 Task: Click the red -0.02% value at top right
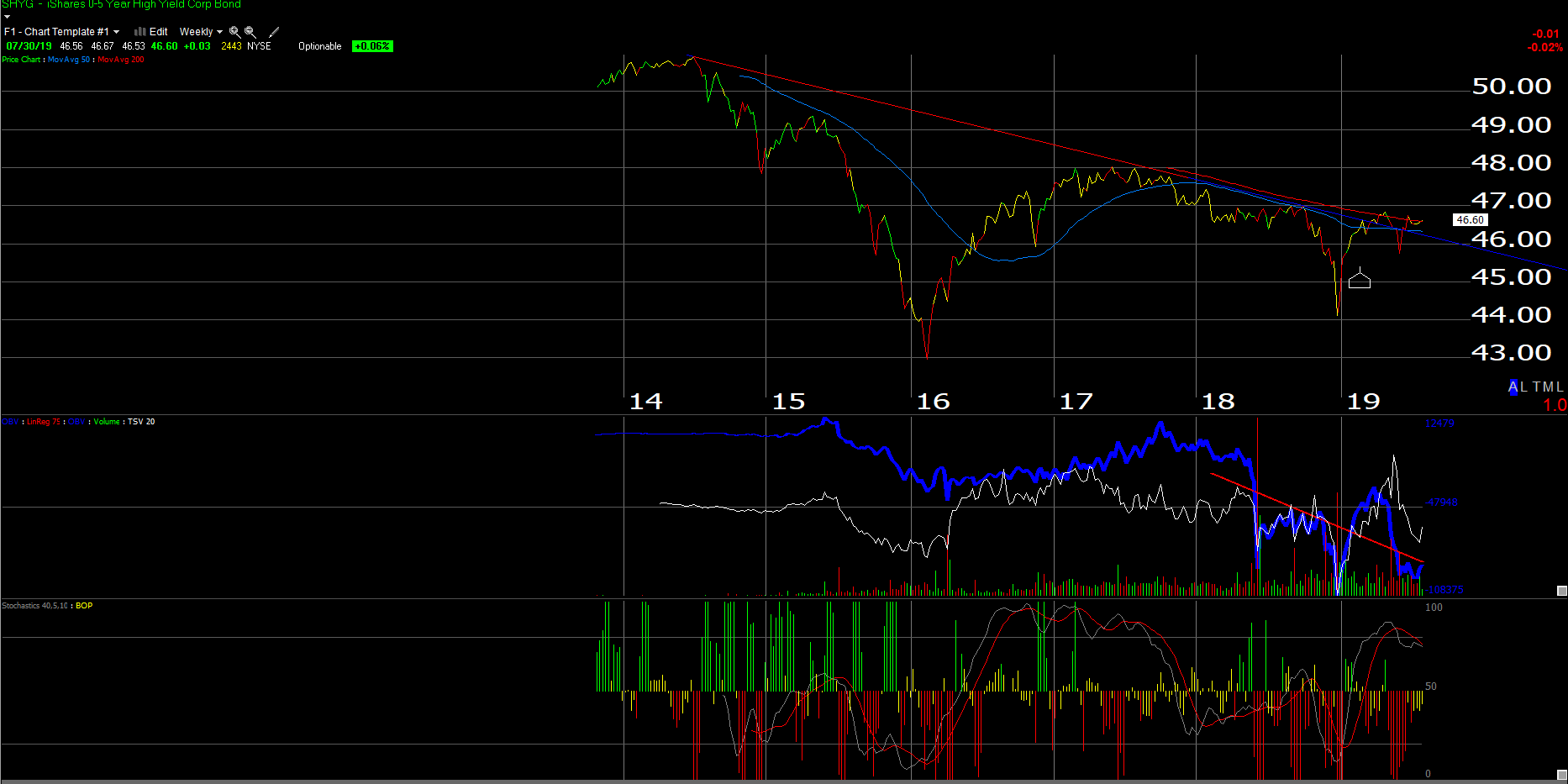click(x=1544, y=48)
